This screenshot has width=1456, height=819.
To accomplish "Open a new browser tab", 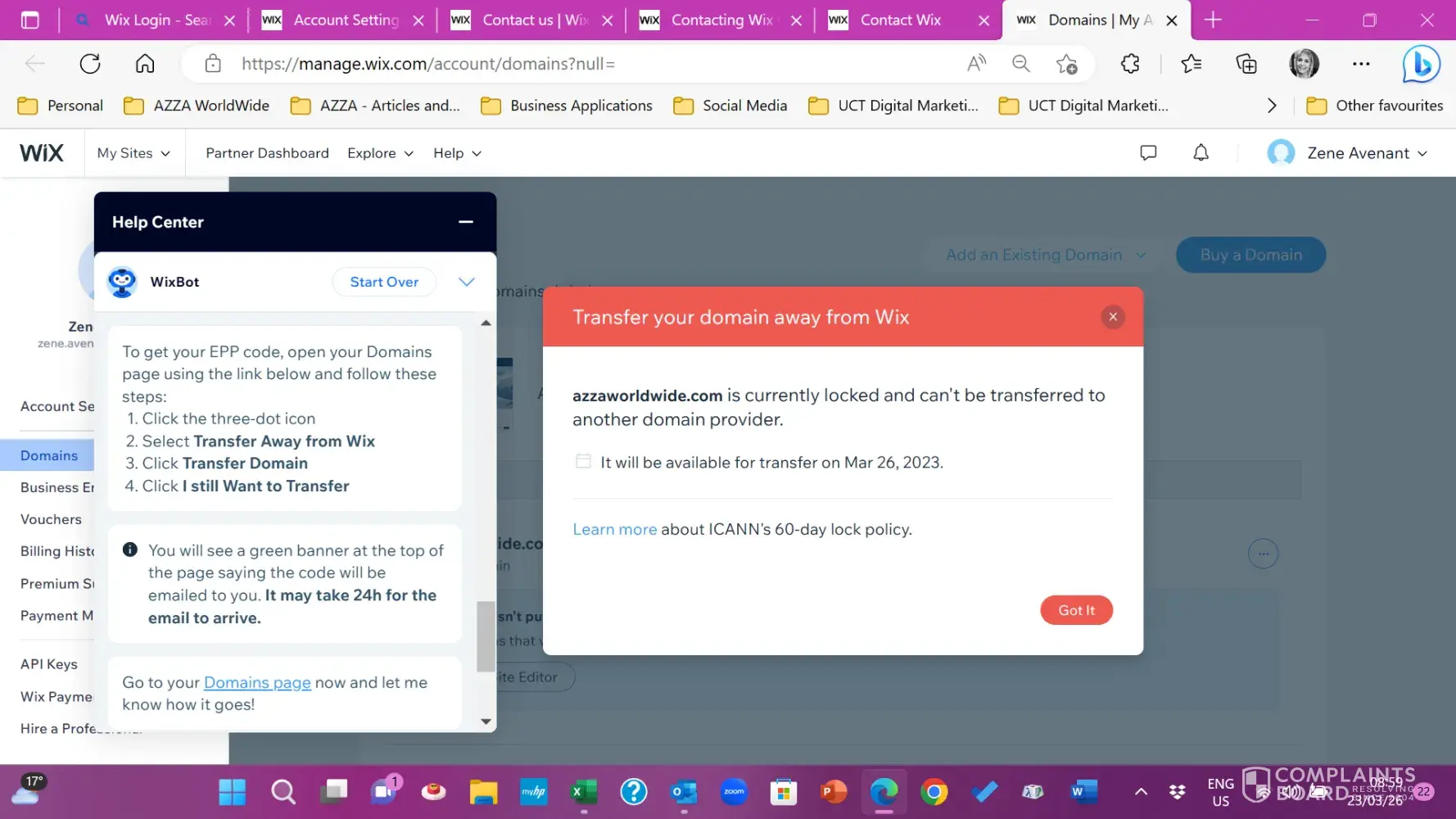I will point(1214,20).
